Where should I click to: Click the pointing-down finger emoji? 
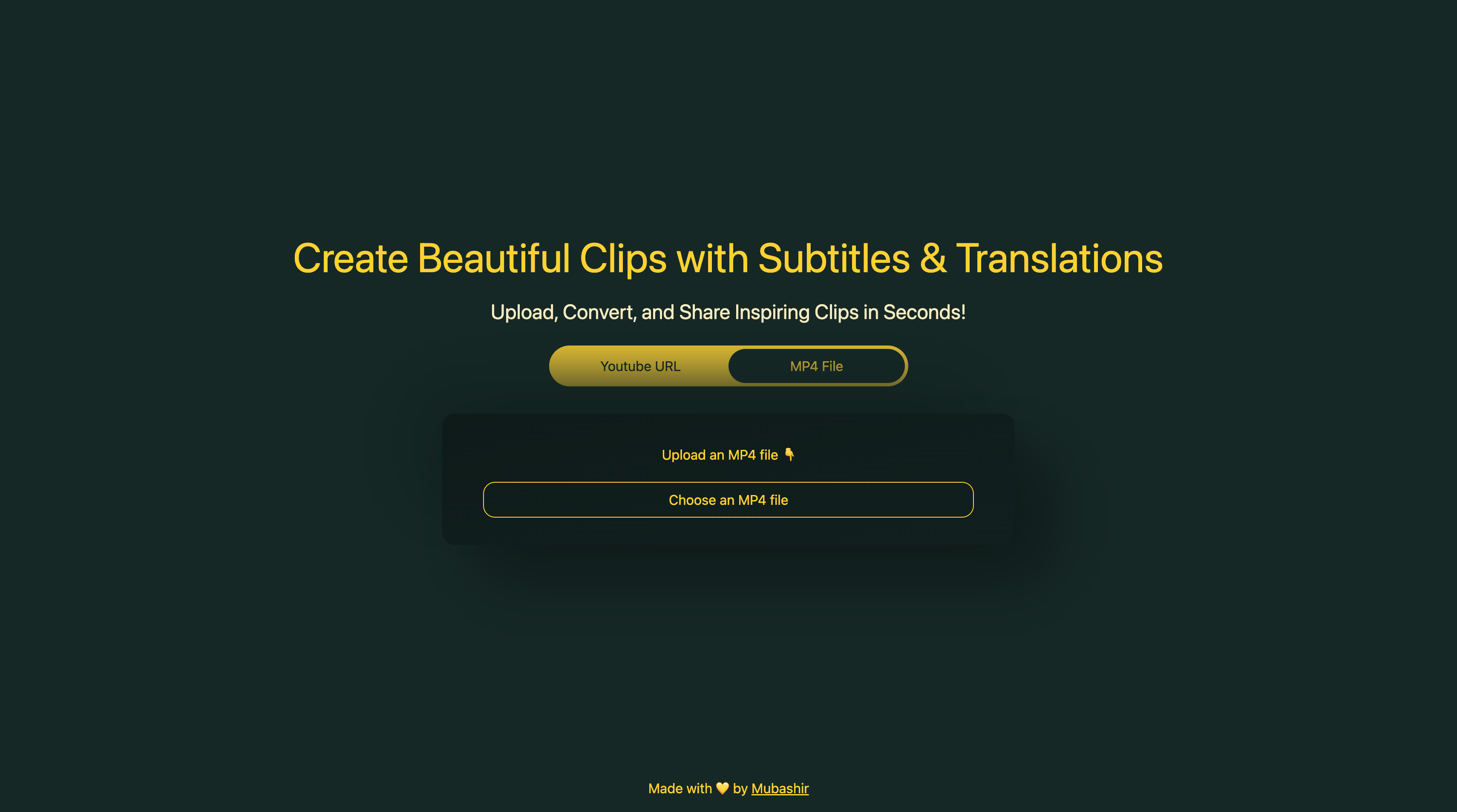pyautogui.click(x=790, y=454)
